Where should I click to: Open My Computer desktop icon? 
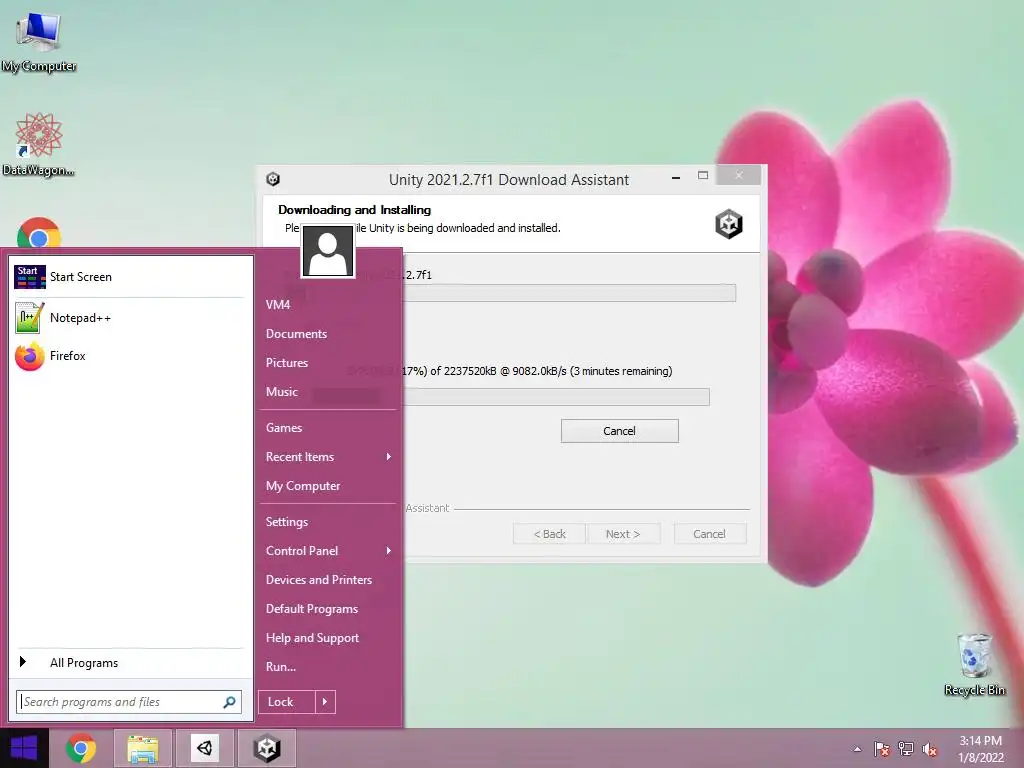click(39, 40)
